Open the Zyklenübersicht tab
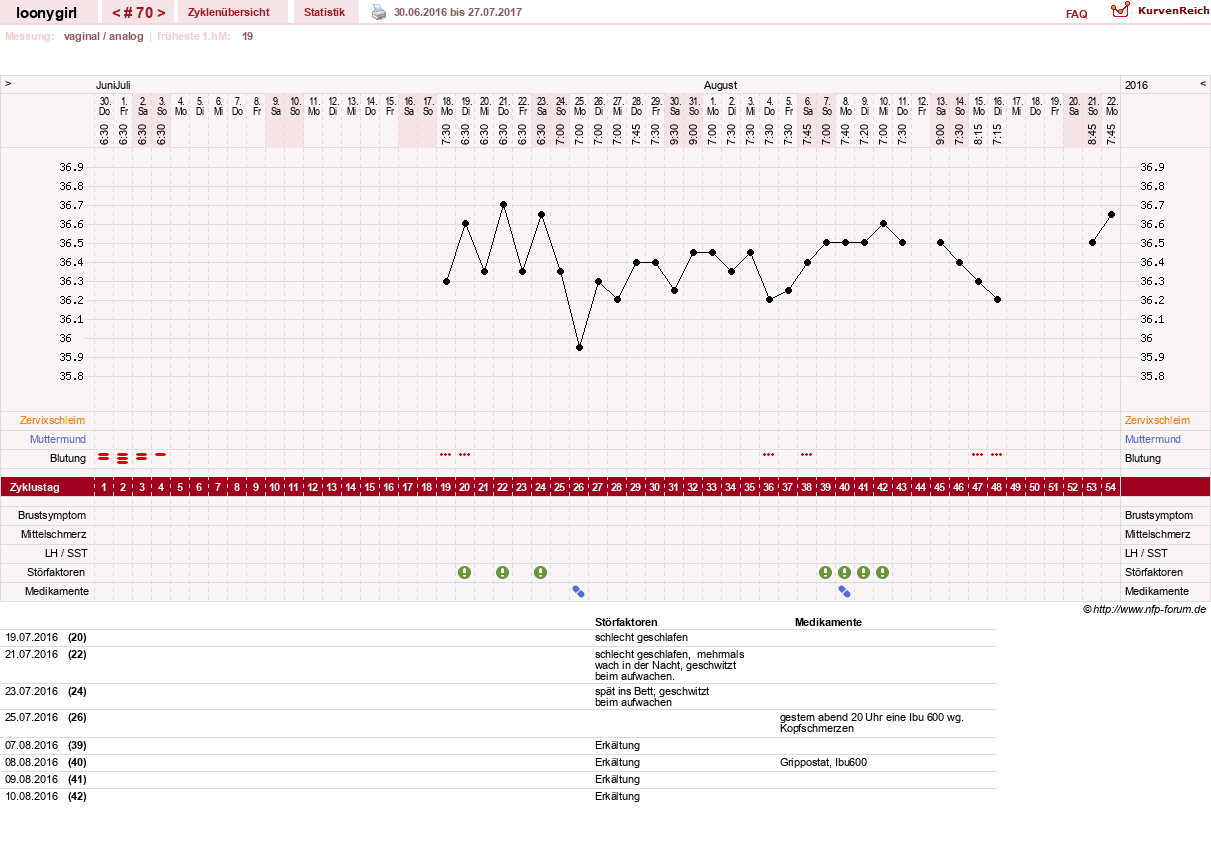The height and width of the screenshot is (857, 1211). pos(229,12)
